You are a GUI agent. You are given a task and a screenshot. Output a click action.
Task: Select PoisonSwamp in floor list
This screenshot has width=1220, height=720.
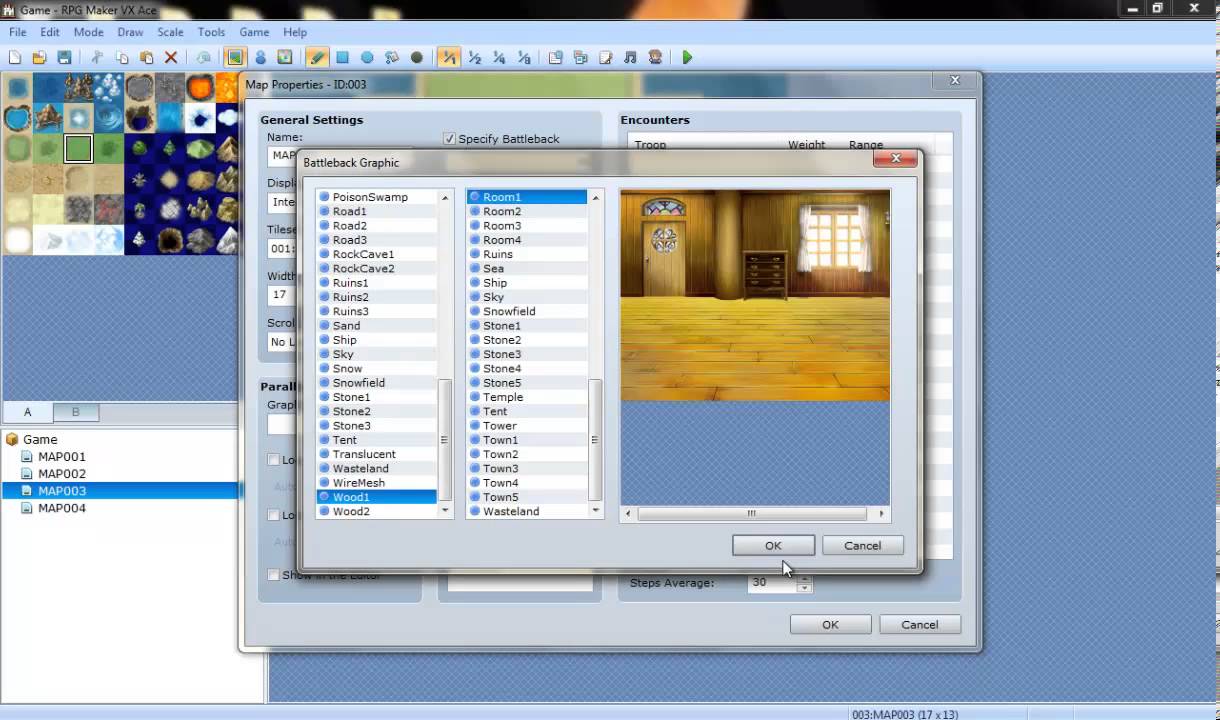[x=377, y=197]
